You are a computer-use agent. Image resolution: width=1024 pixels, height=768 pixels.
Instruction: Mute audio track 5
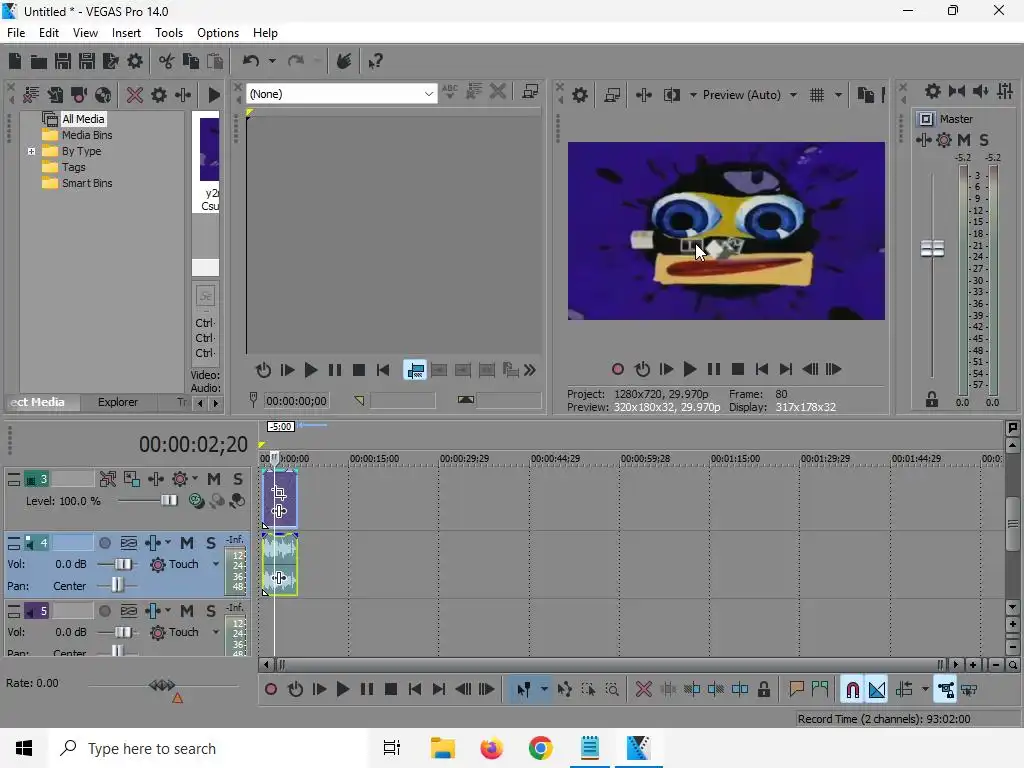187,611
